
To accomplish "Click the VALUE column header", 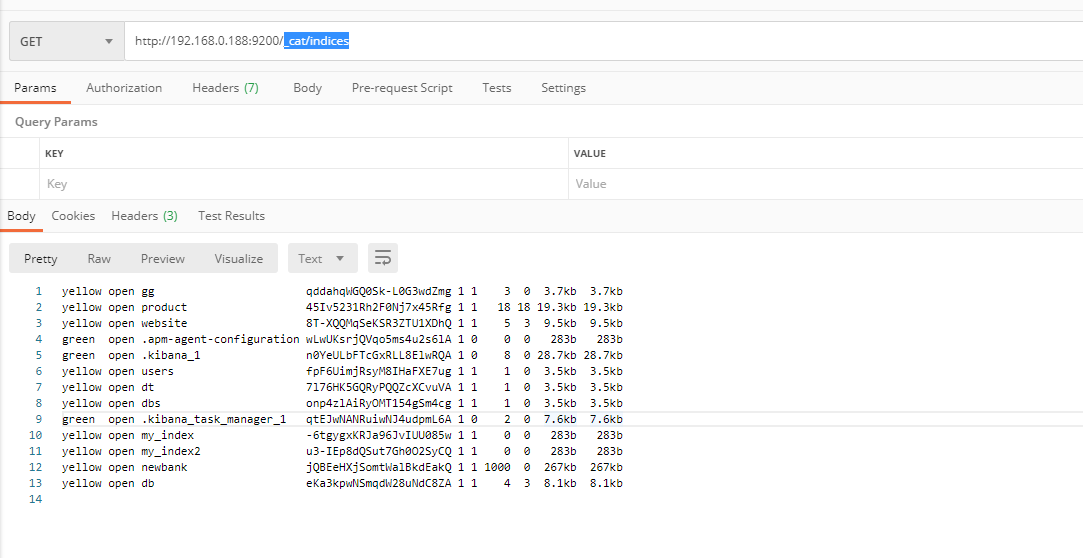I will point(590,153).
